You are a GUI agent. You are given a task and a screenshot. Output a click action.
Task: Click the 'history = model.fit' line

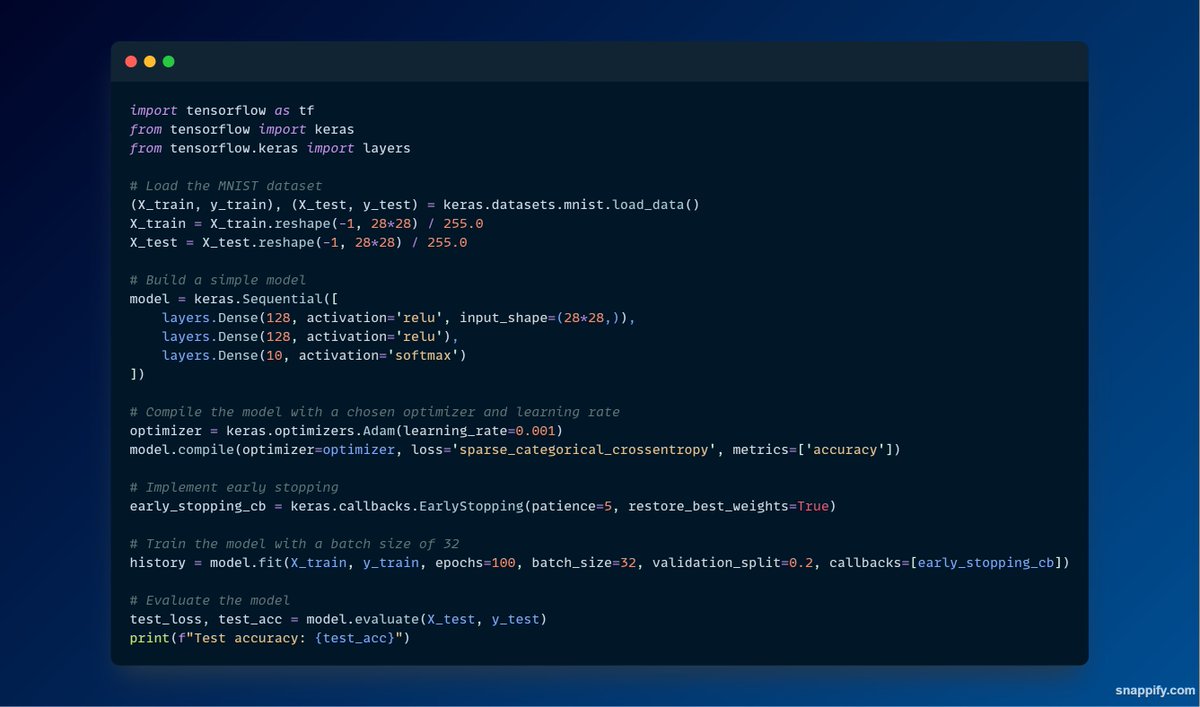point(600,563)
